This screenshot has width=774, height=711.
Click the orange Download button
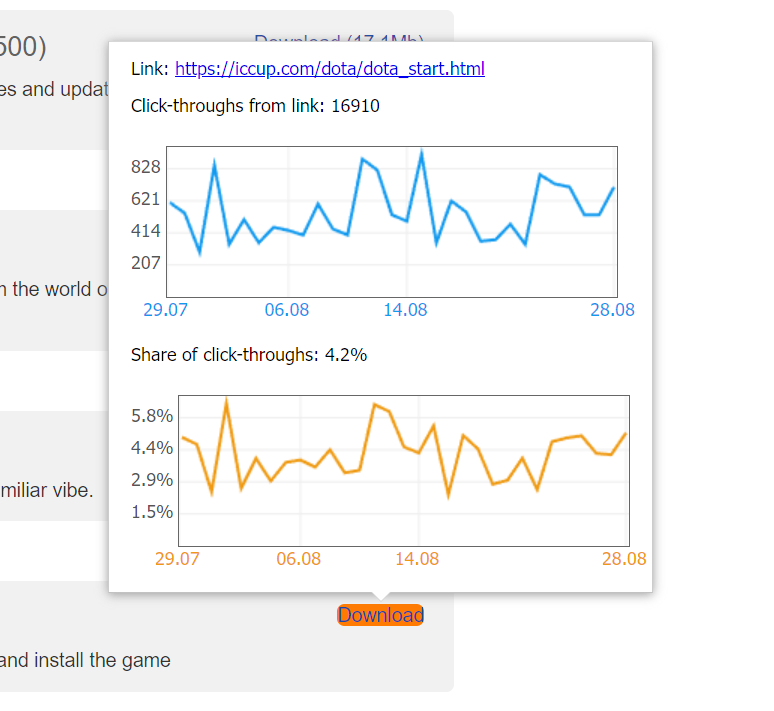click(381, 615)
